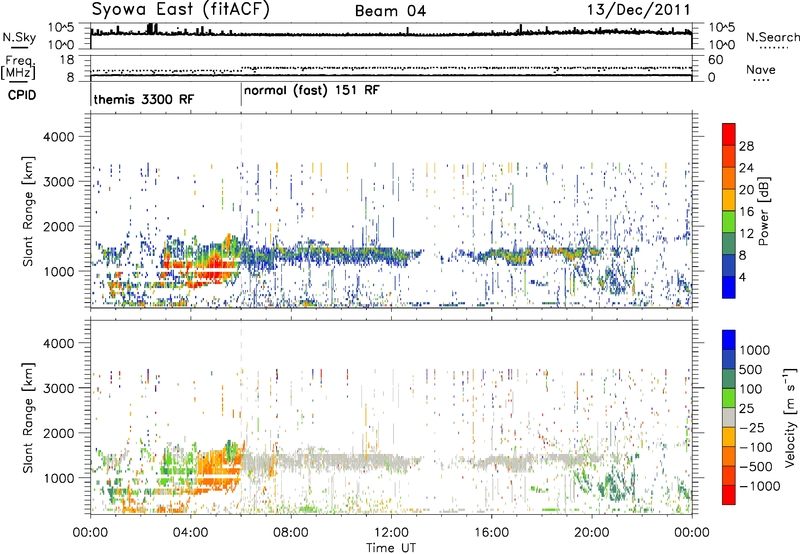This screenshot has height=554, width=800.
Task: Click the date '13/Dec/2011'
Action: [x=638, y=10]
